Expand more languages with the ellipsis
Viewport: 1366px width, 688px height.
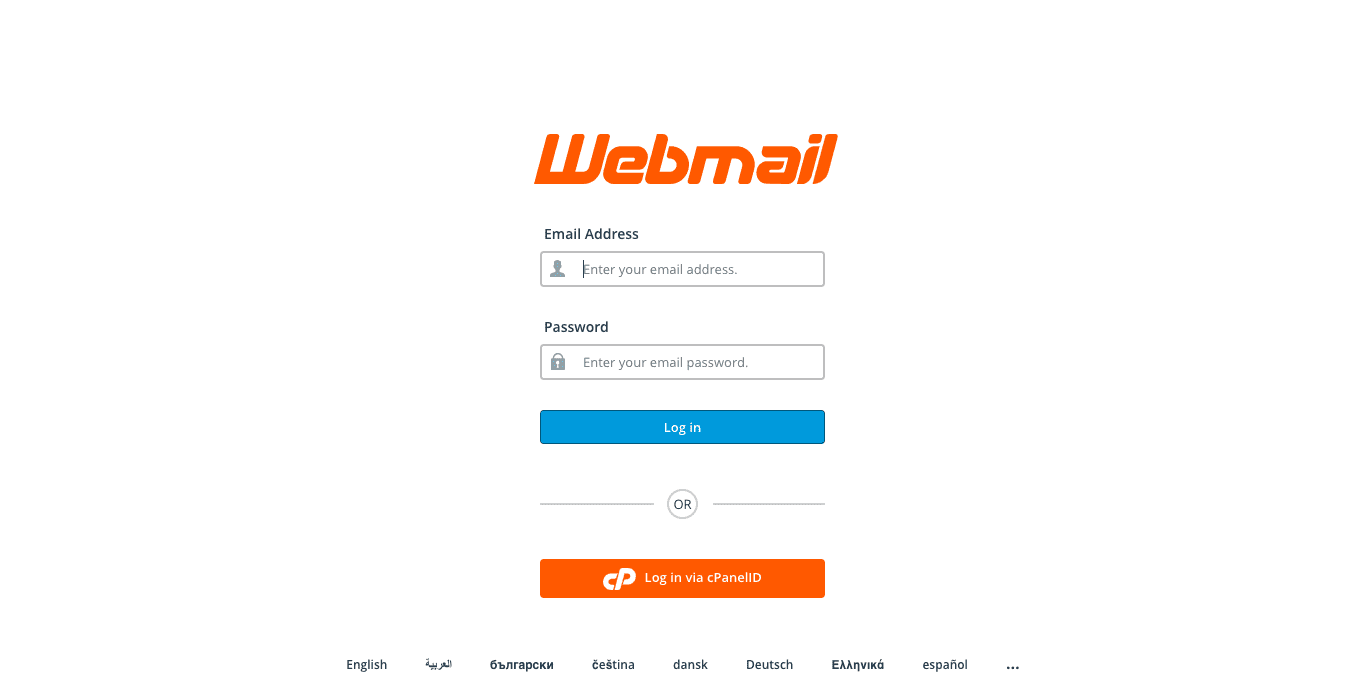point(1013,666)
